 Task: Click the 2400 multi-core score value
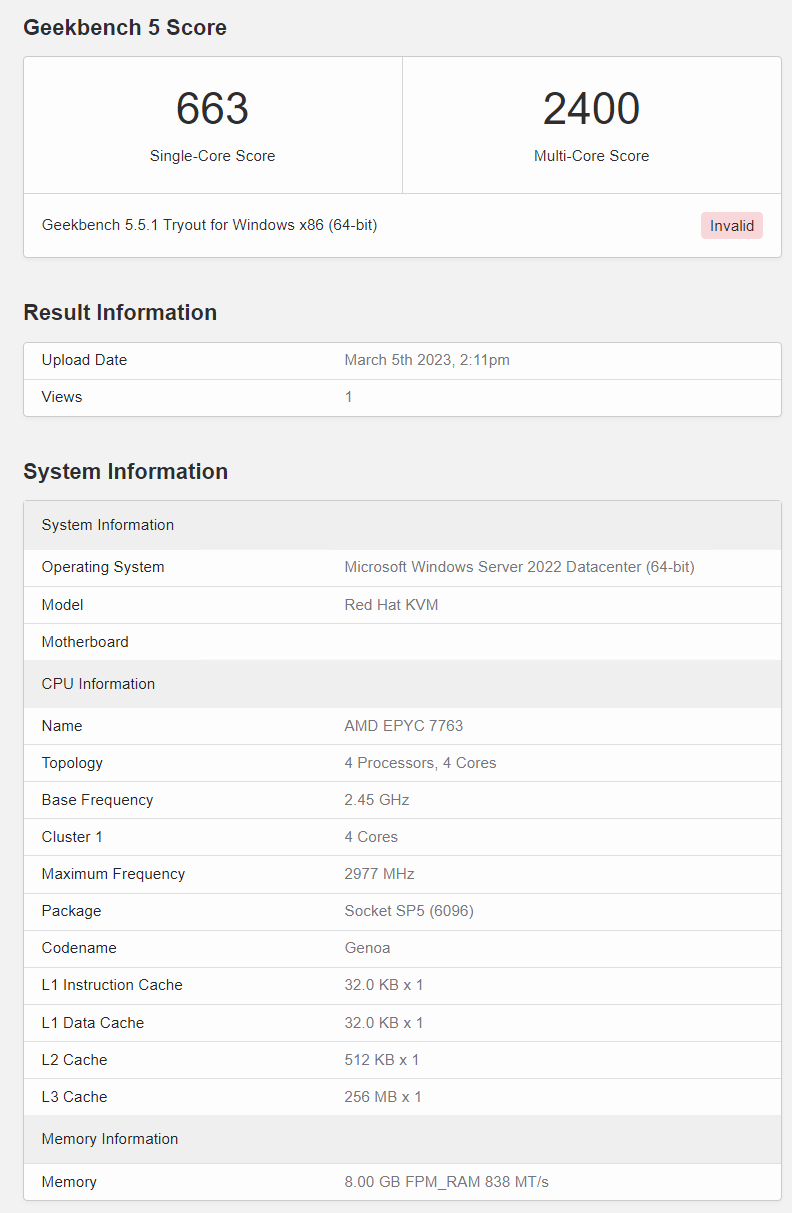[x=591, y=109]
